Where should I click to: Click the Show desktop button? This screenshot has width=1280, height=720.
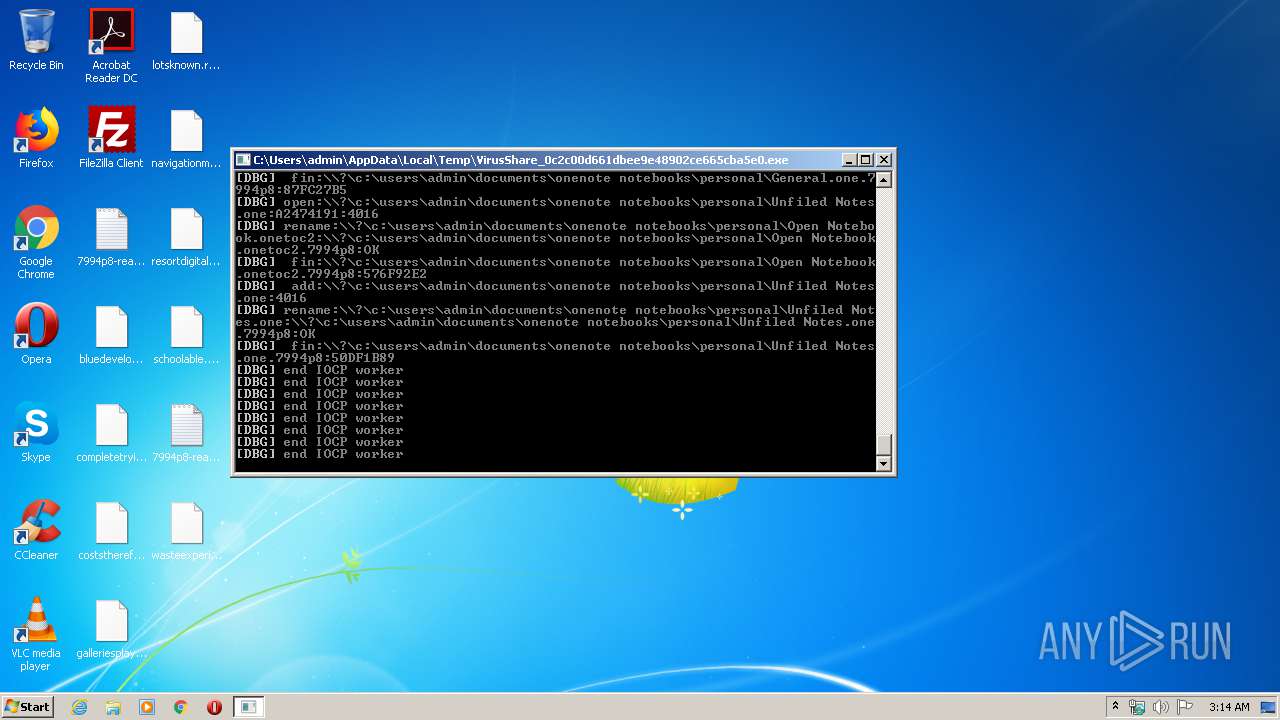1270,707
